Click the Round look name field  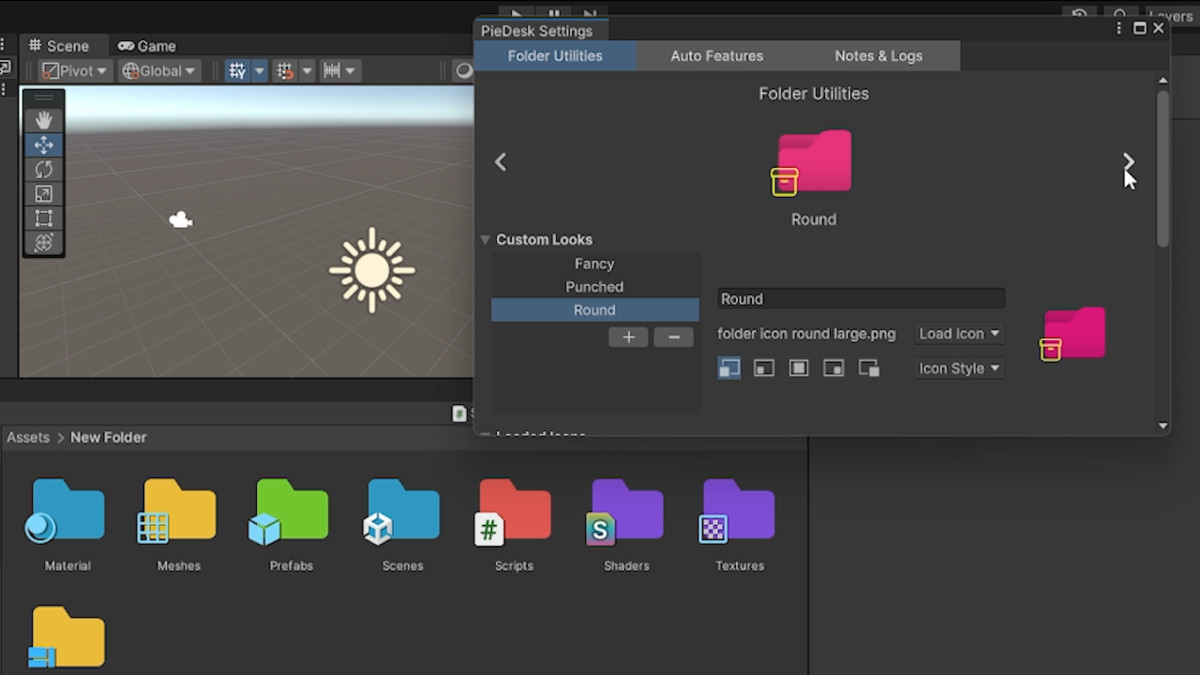pos(861,299)
